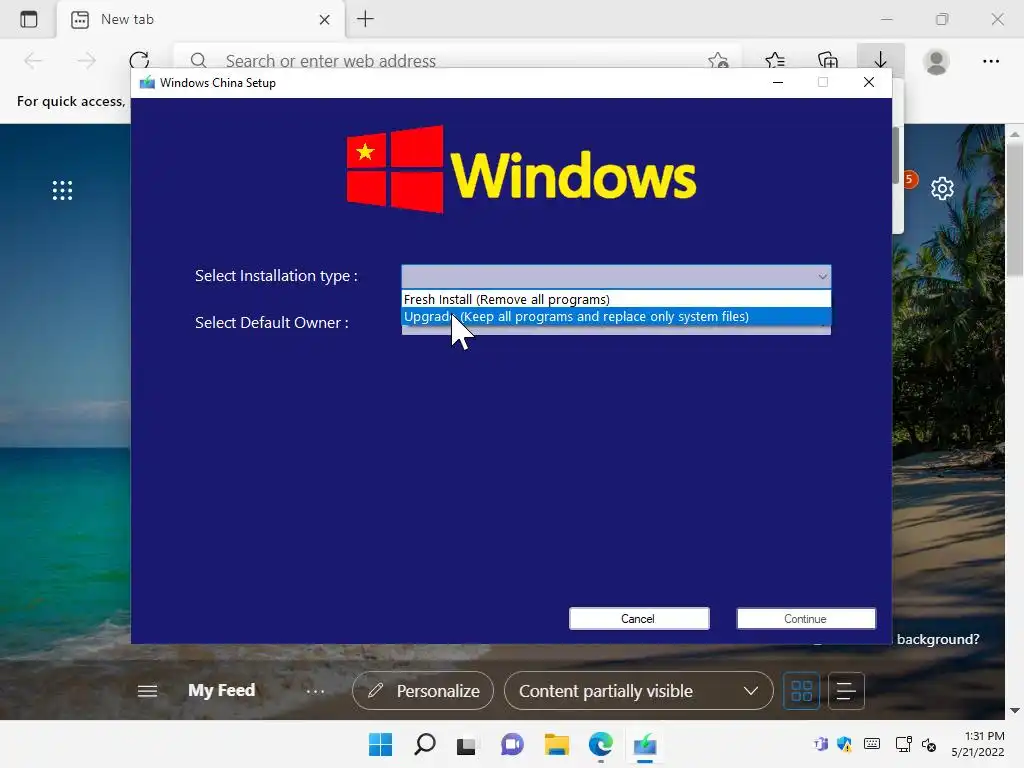The height and width of the screenshot is (768, 1024).
Task: Open Edge Downloads panel
Action: (880, 61)
